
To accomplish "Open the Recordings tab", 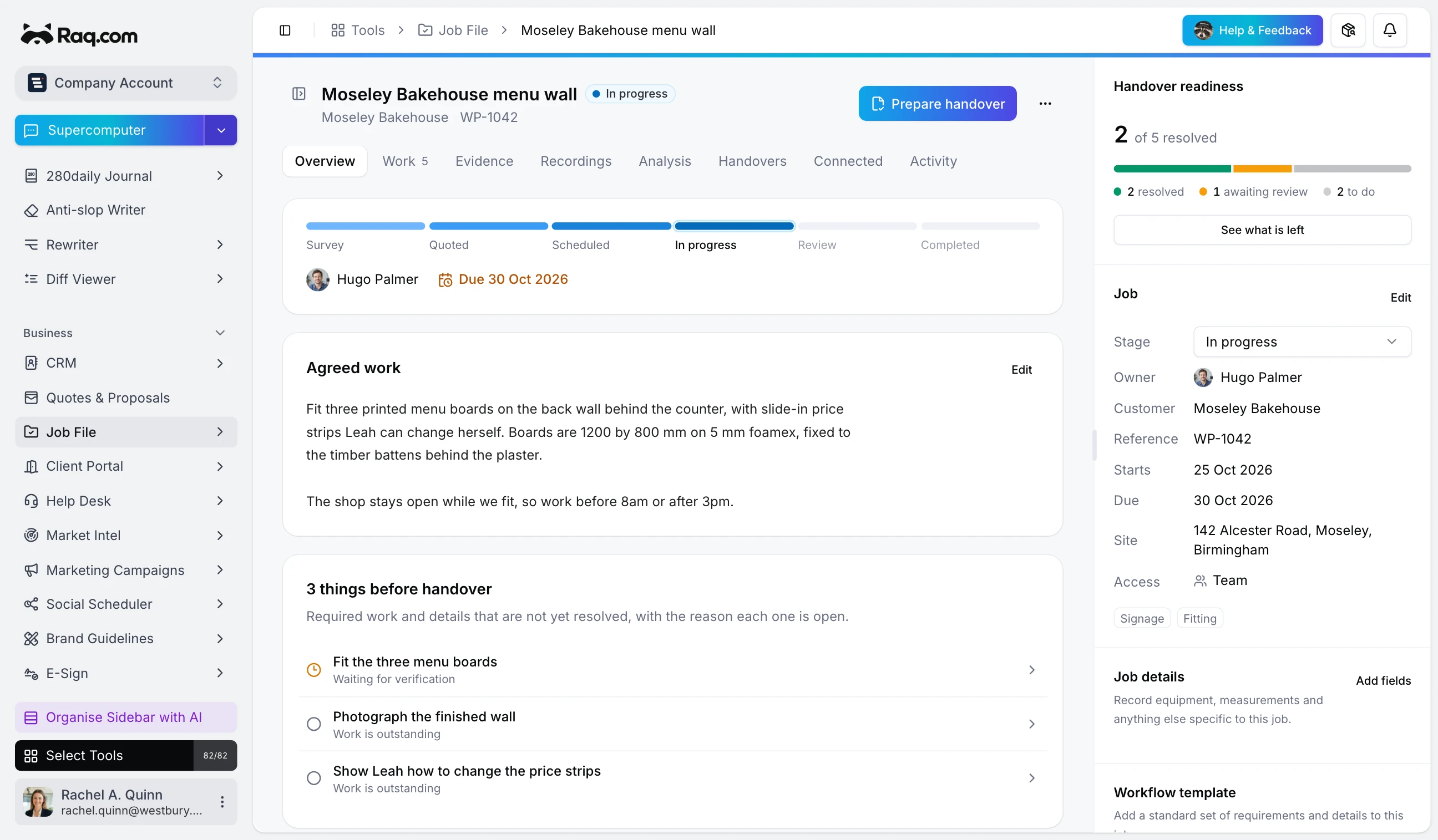I will tap(576, 161).
